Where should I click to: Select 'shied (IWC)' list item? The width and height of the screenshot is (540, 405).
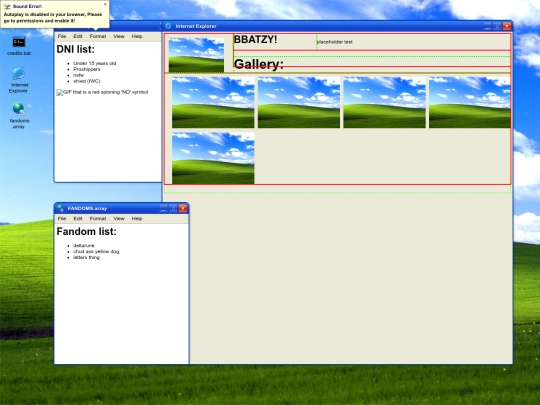coord(87,81)
